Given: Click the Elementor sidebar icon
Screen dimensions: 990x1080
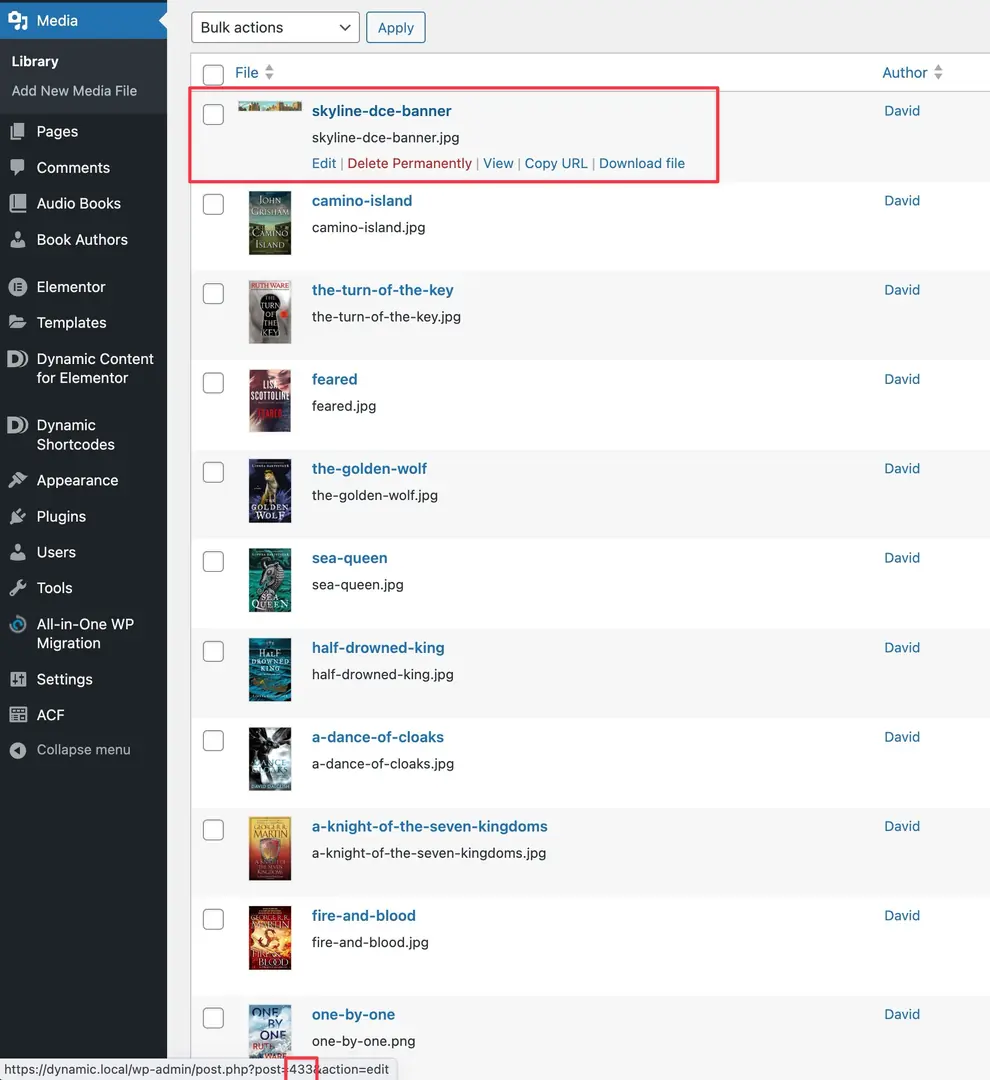Looking at the screenshot, I should [x=18, y=287].
